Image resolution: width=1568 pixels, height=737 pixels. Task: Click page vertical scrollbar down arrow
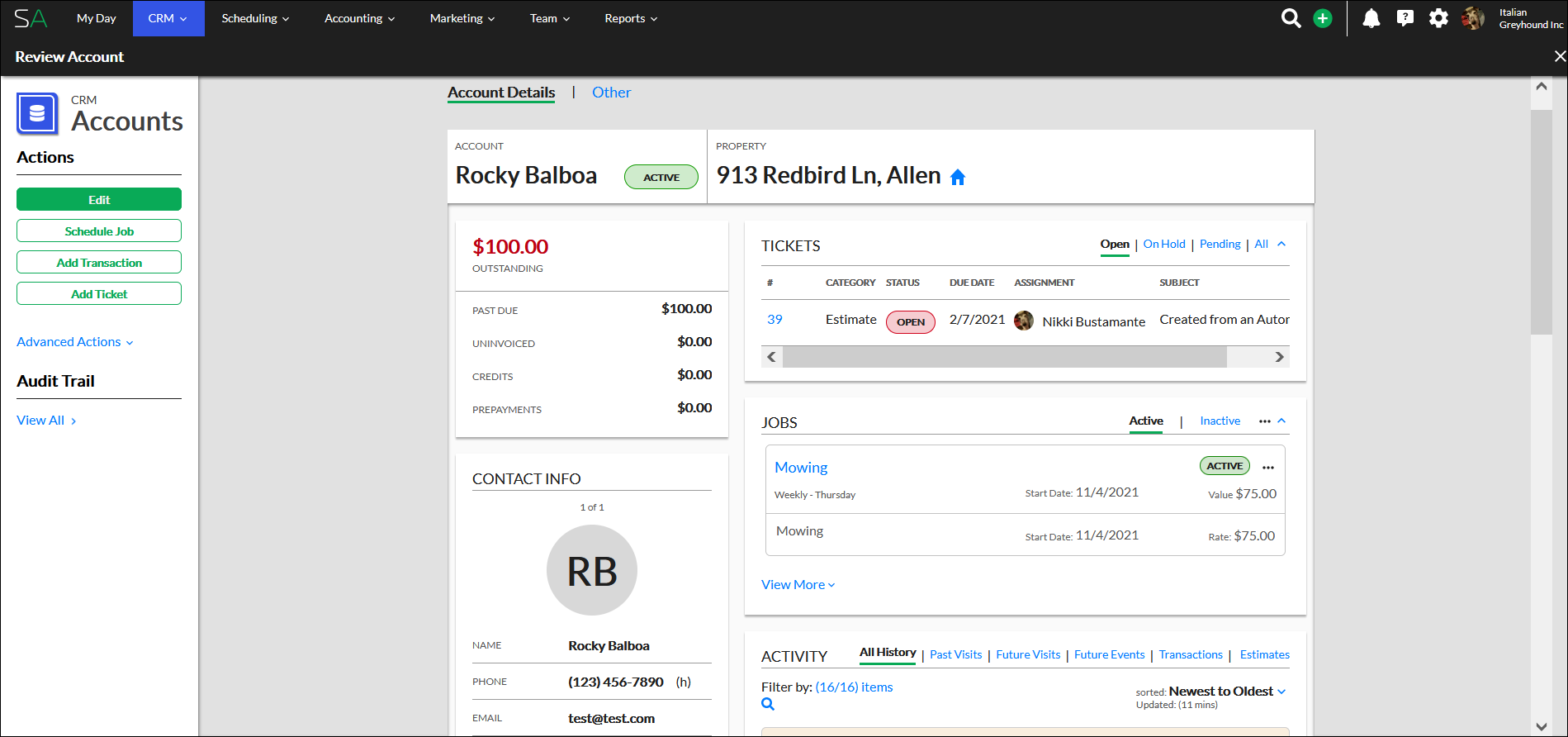1542,726
